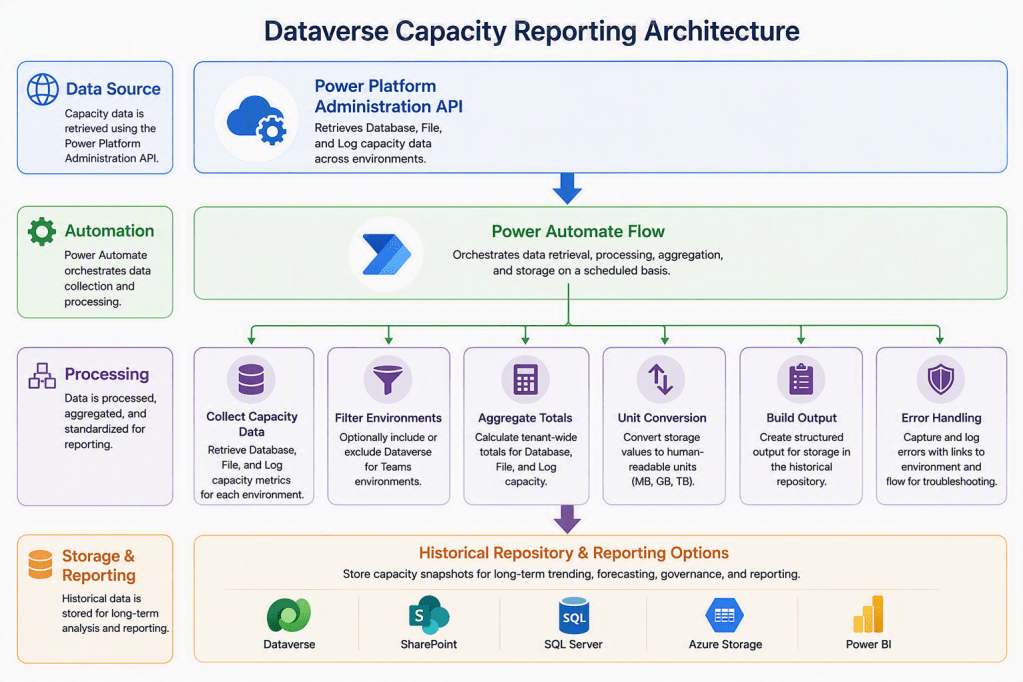Click the database icon above Collect Capacity Data
This screenshot has width=1023, height=682.
pos(251,379)
